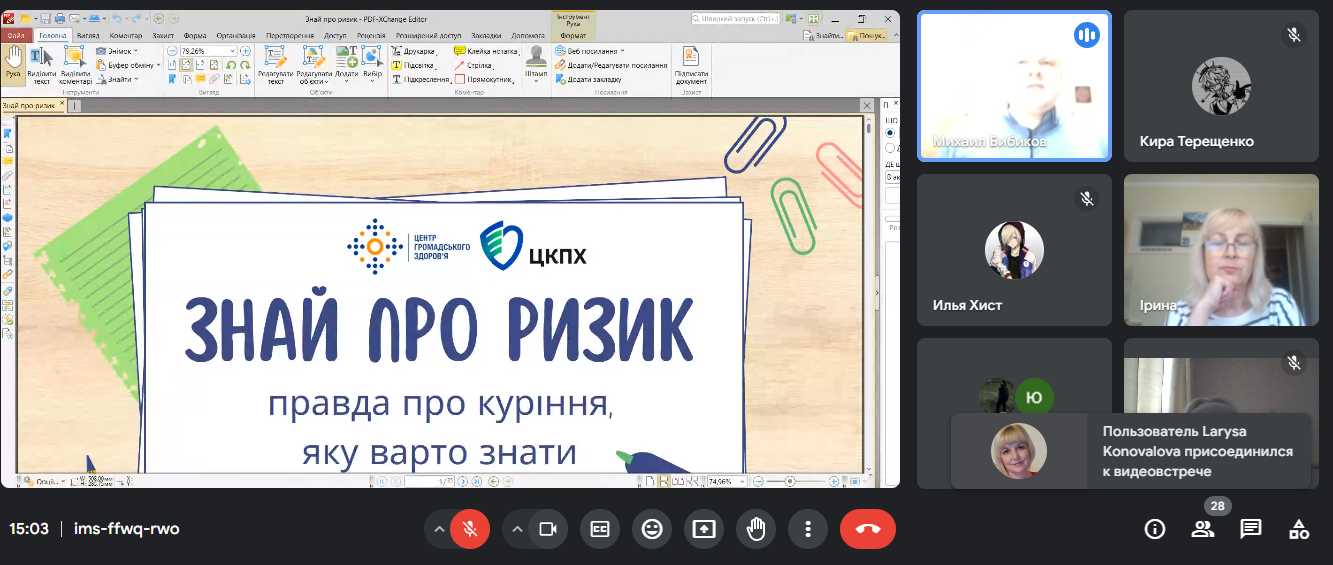1333x565 pixels.
Task: Show the participants list with 28 badge
Action: pos(1203,529)
